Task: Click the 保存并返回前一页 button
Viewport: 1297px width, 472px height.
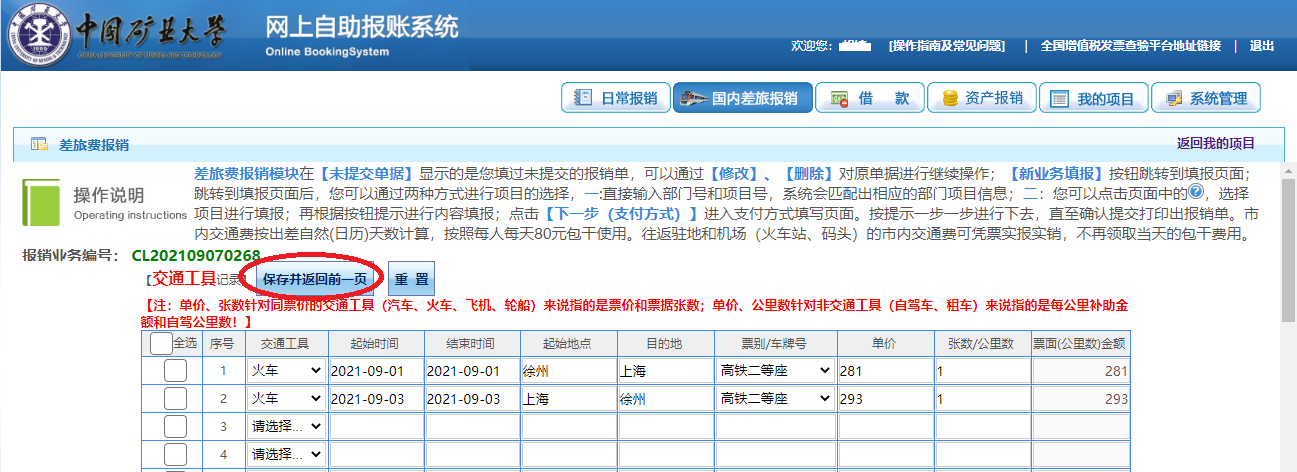Action: 315,279
